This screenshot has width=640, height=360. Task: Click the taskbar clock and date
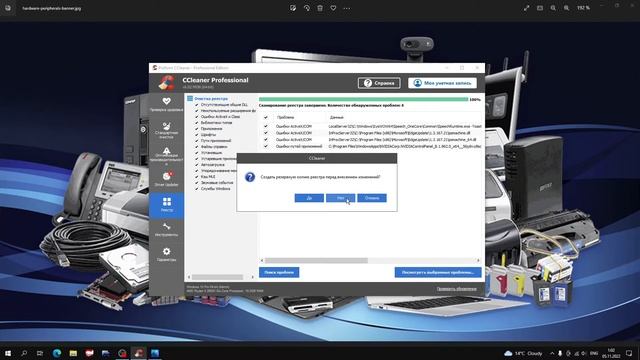pyautogui.click(x=611, y=353)
